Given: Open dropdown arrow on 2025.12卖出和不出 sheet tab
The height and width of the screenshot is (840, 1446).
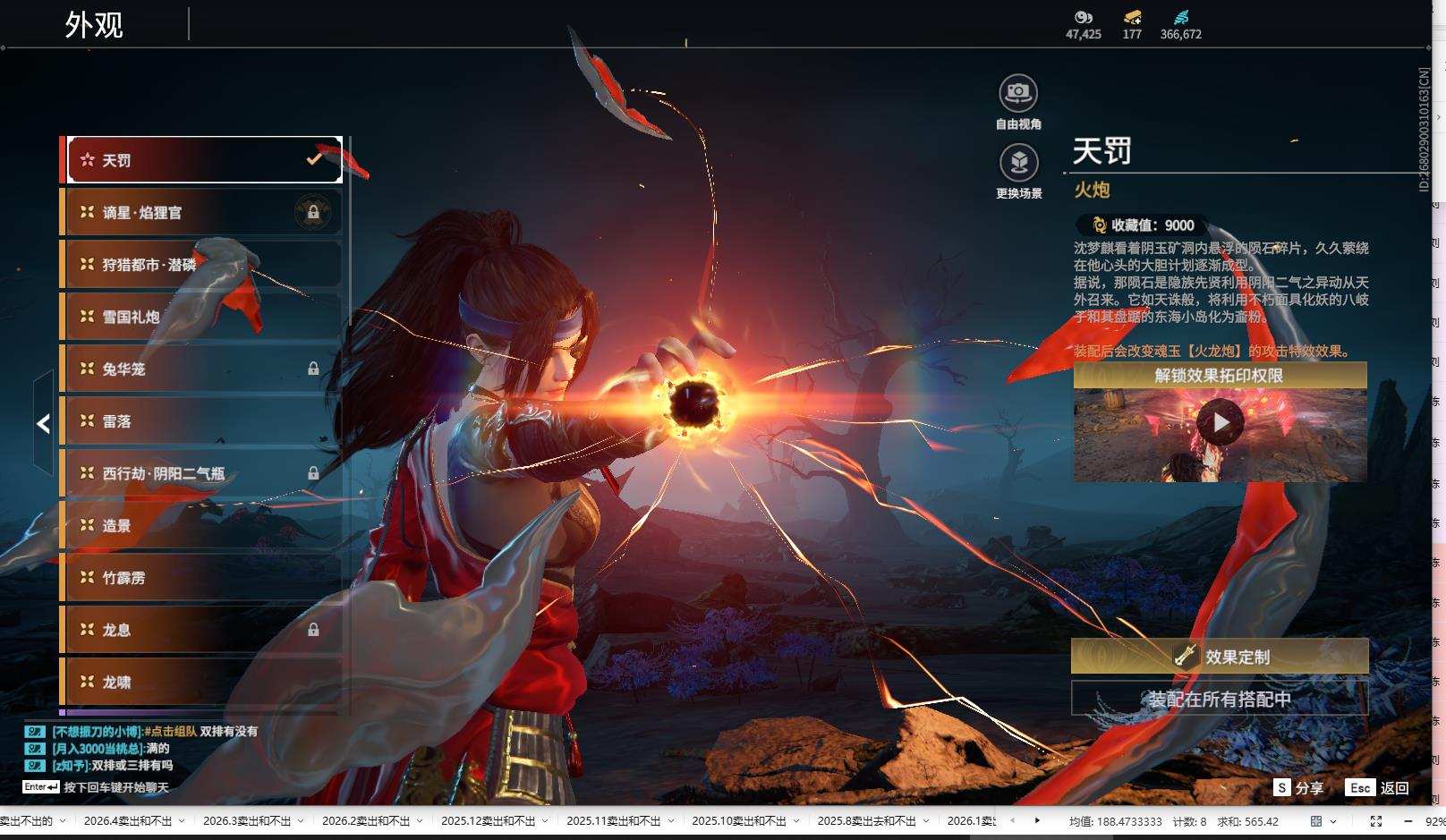Looking at the screenshot, I should coord(545,821).
